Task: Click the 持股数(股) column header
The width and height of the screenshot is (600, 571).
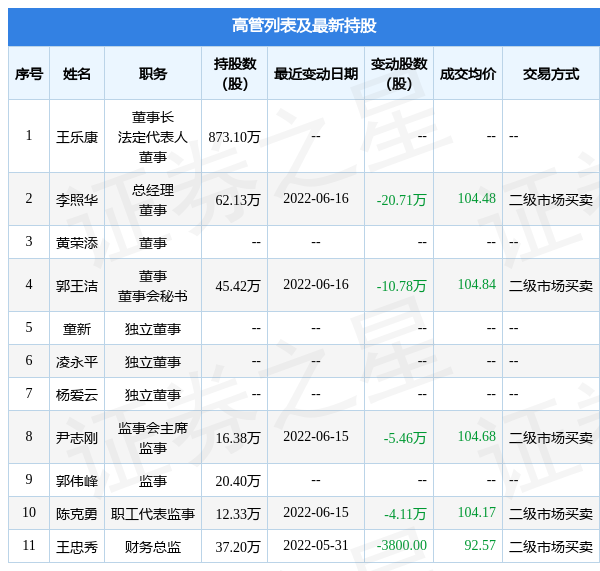Action: pos(235,73)
